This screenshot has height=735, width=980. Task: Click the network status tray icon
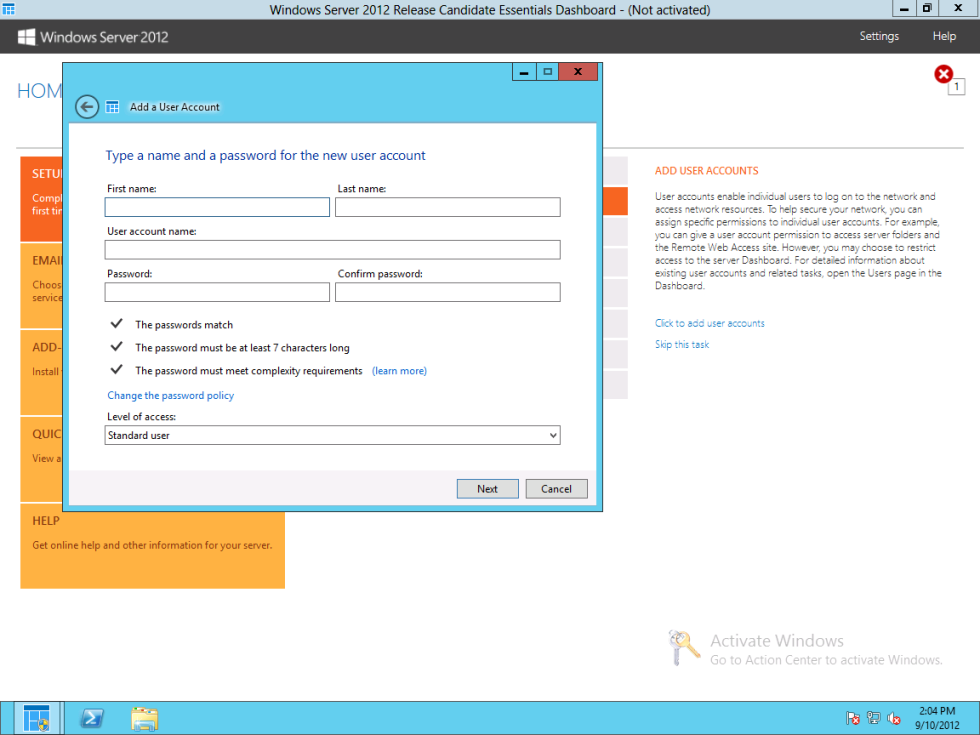[x=873, y=718]
